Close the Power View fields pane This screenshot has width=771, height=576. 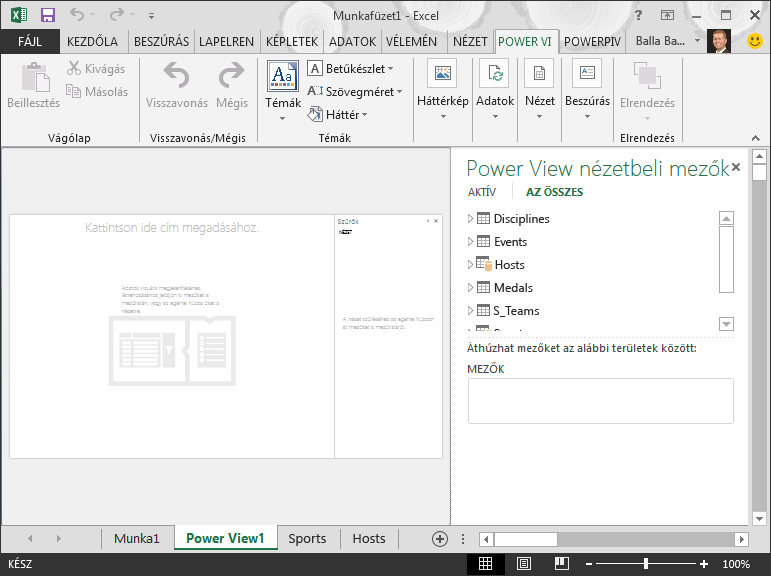tap(736, 167)
